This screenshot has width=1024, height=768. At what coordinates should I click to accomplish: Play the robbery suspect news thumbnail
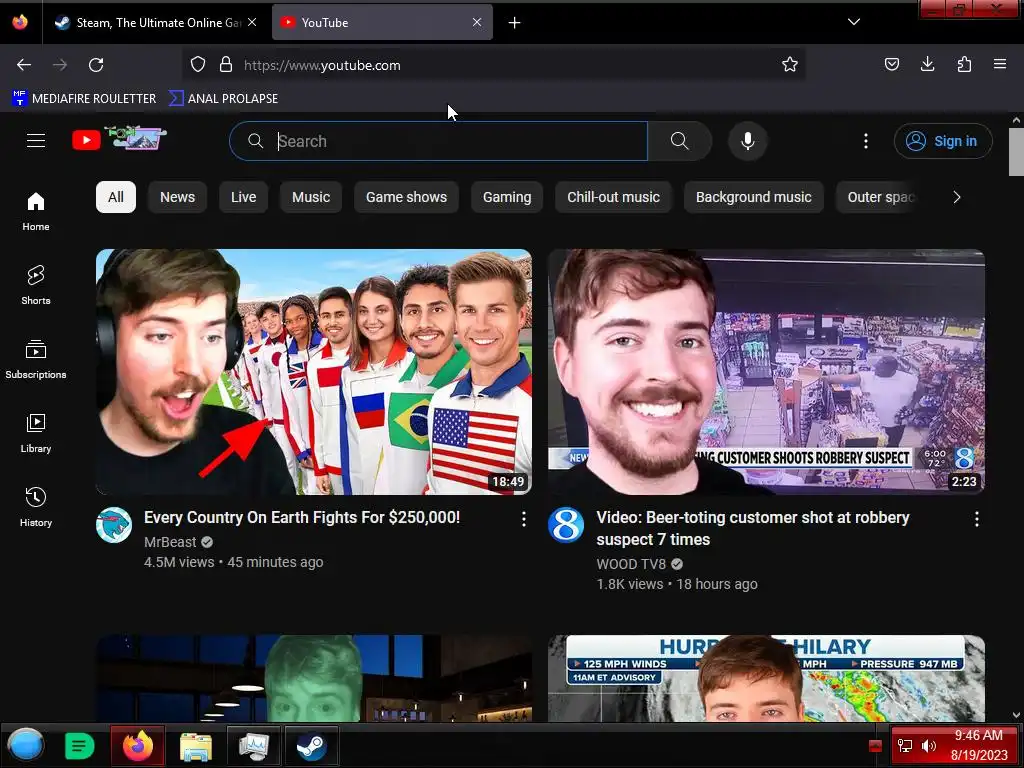(x=766, y=372)
